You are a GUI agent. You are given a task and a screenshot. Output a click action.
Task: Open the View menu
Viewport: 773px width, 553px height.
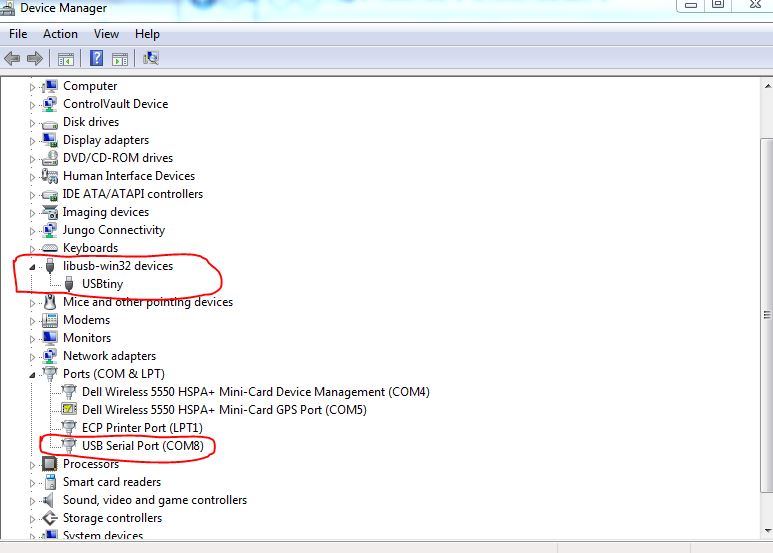(x=106, y=34)
